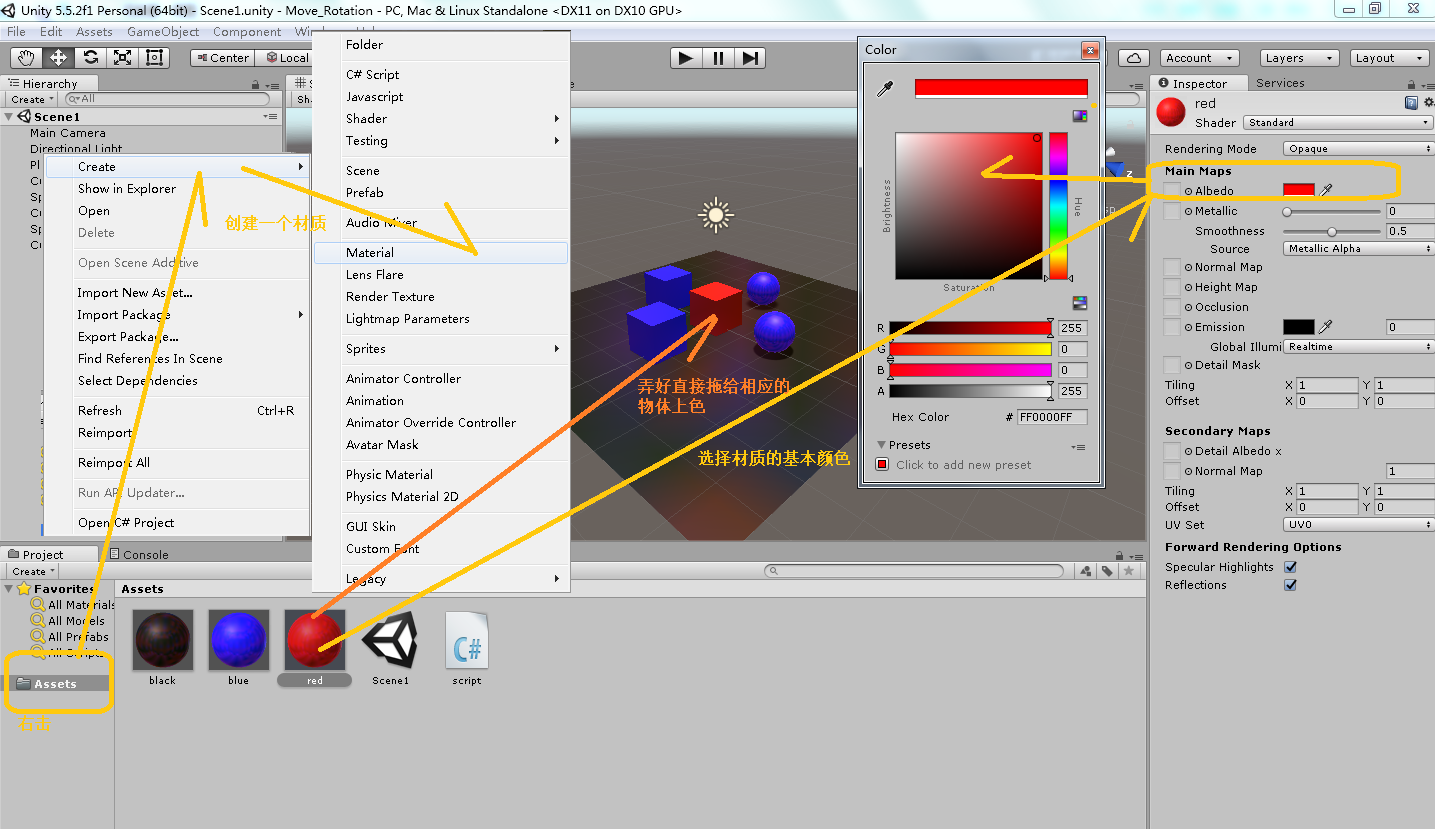Image resolution: width=1435 pixels, height=829 pixels.
Task: Click the Project Create button
Action: pyautogui.click(x=33, y=571)
